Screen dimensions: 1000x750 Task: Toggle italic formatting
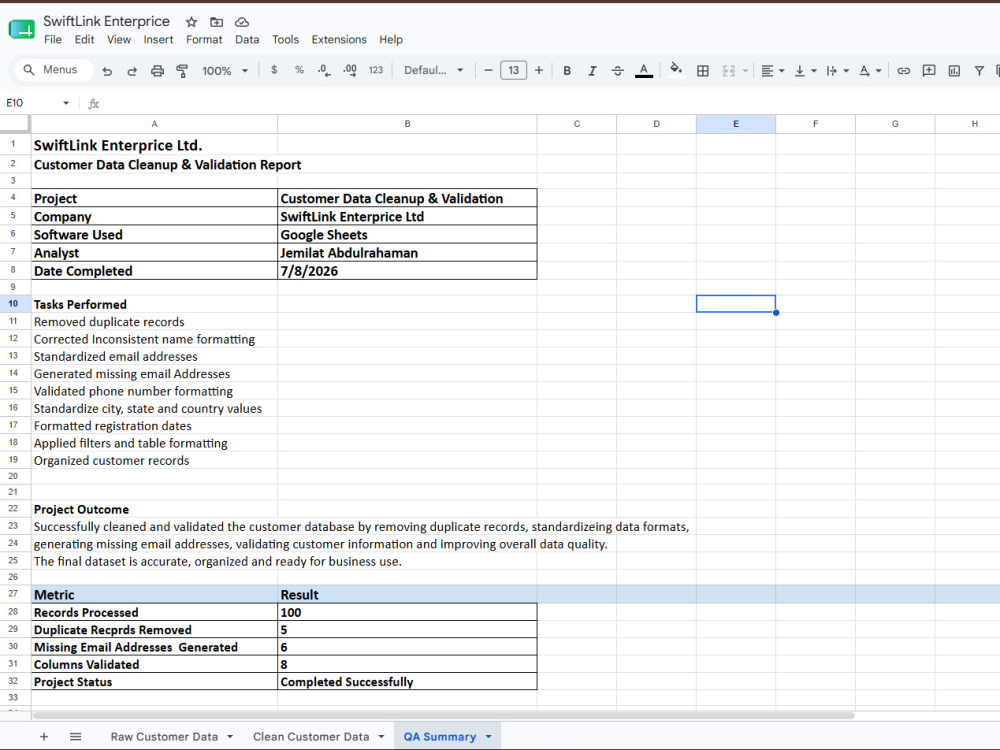592,71
